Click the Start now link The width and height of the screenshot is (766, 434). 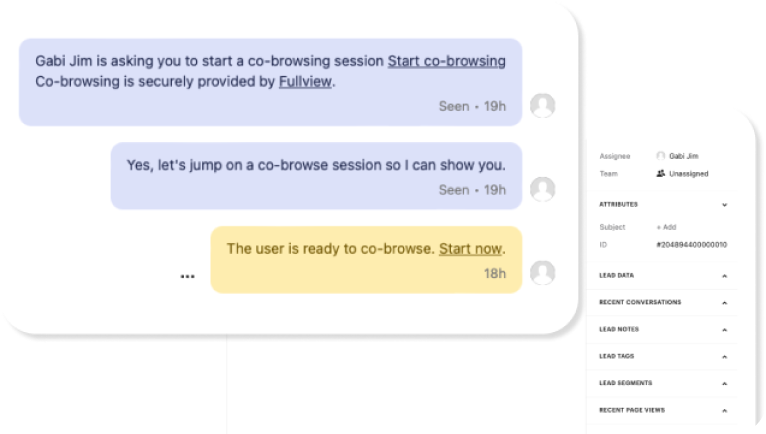point(471,248)
